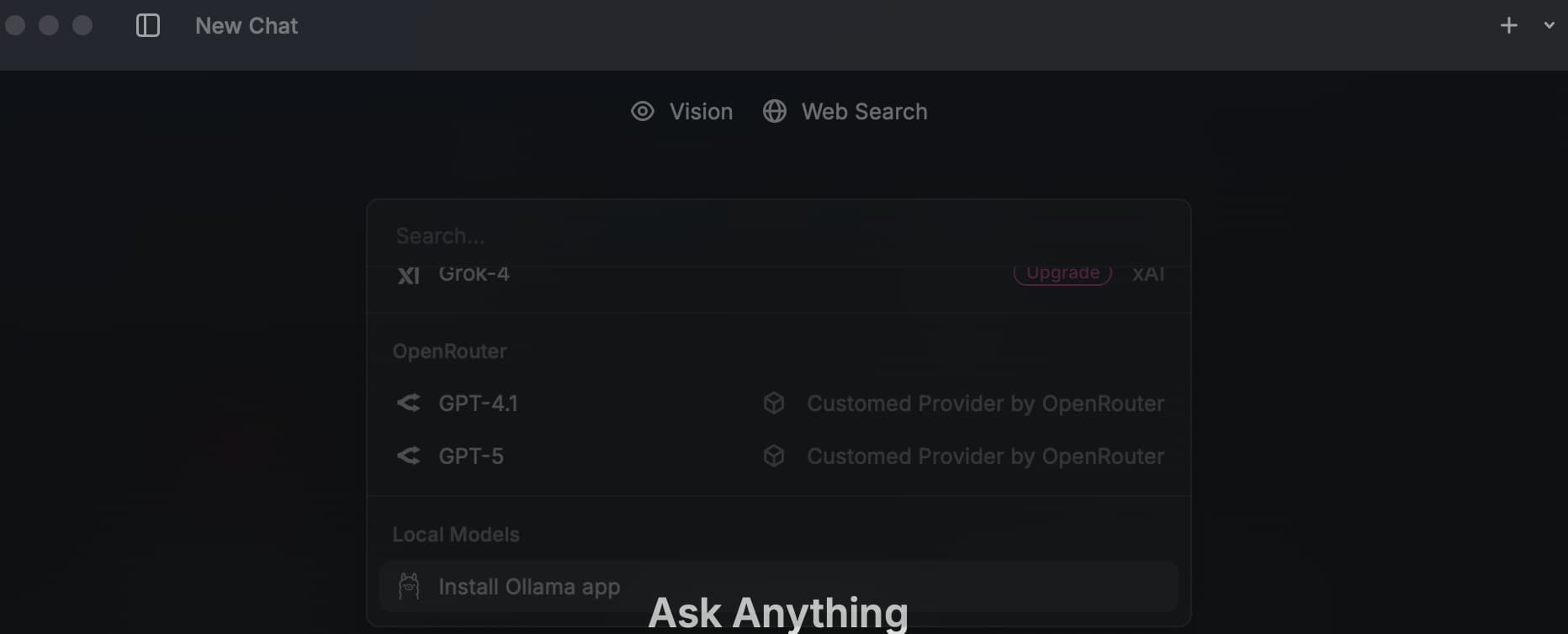Viewport: 1568px width, 634px height.
Task: Select the Grok-4 model
Action: [779, 274]
